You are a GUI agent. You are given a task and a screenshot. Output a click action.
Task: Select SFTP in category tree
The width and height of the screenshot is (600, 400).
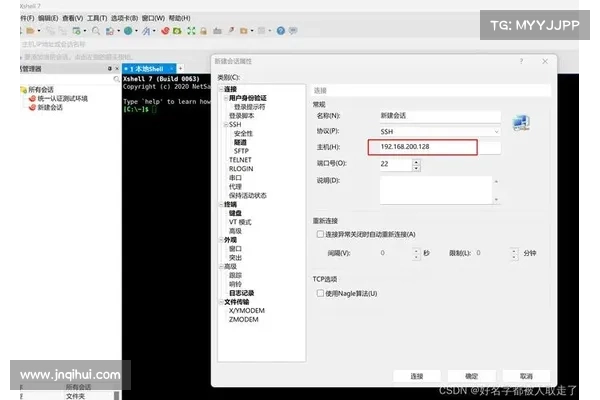click(x=241, y=151)
